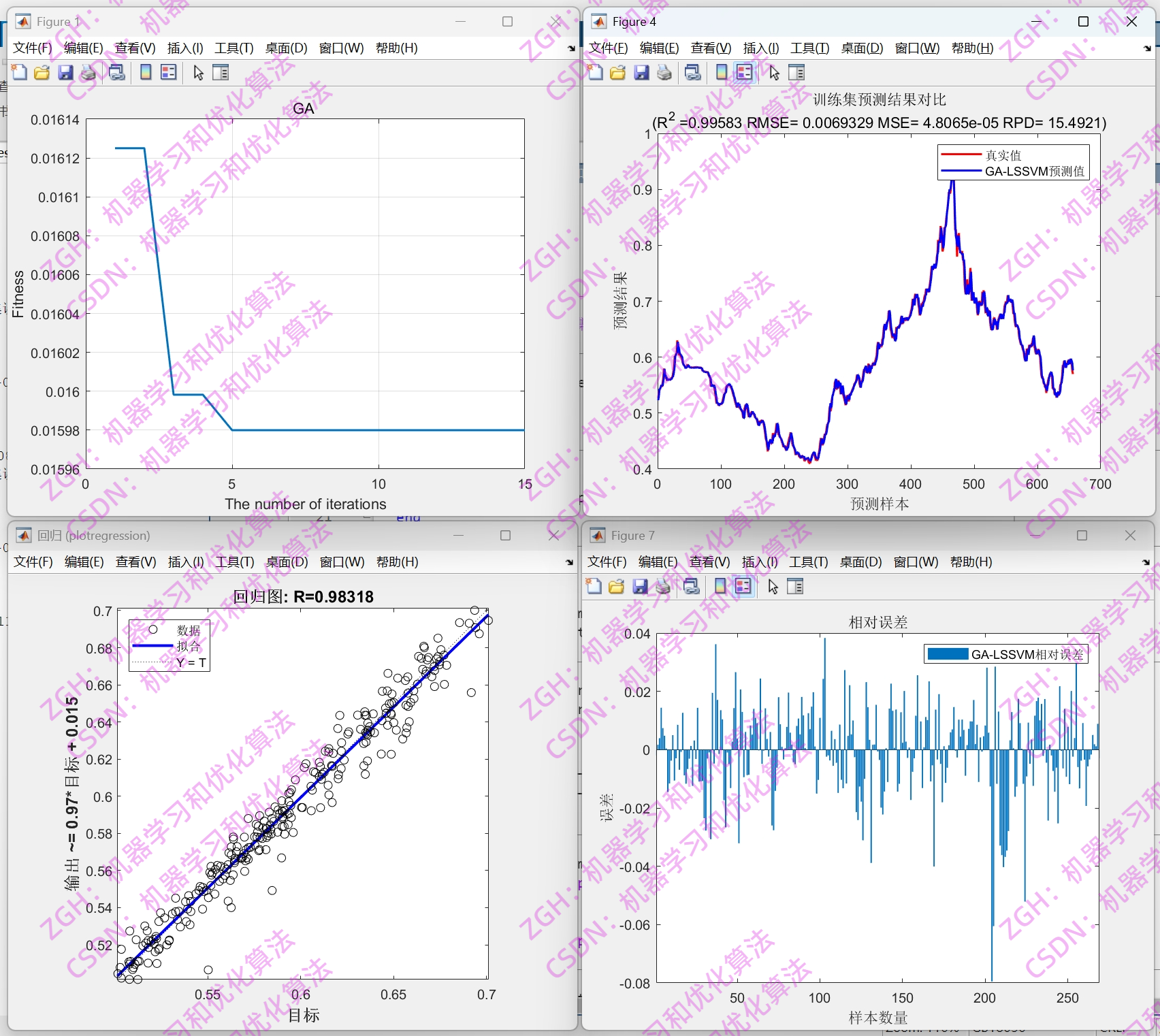Print Figure 4 with the Print icon
This screenshot has width=1160, height=1036.
[x=664, y=72]
